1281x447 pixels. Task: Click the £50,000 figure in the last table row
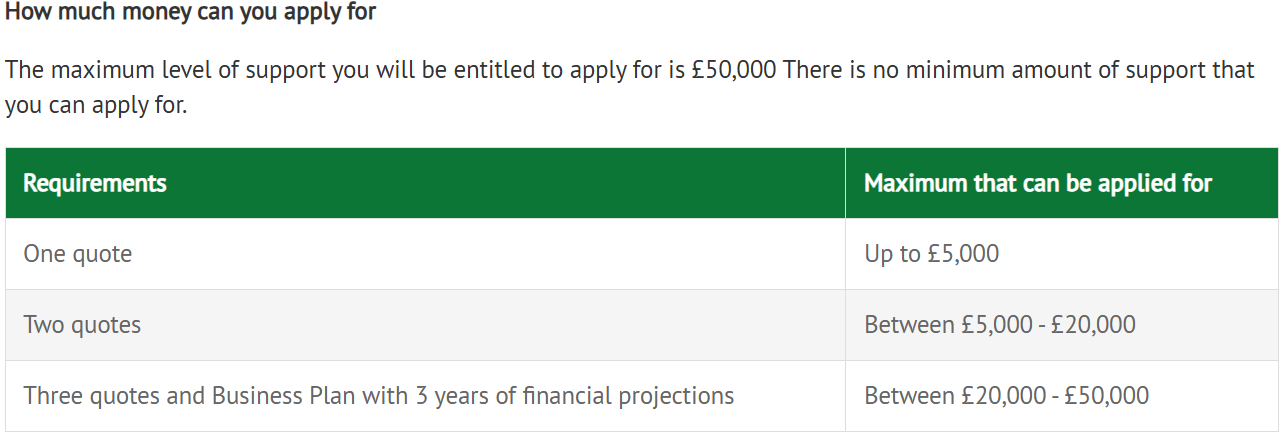point(1106,396)
